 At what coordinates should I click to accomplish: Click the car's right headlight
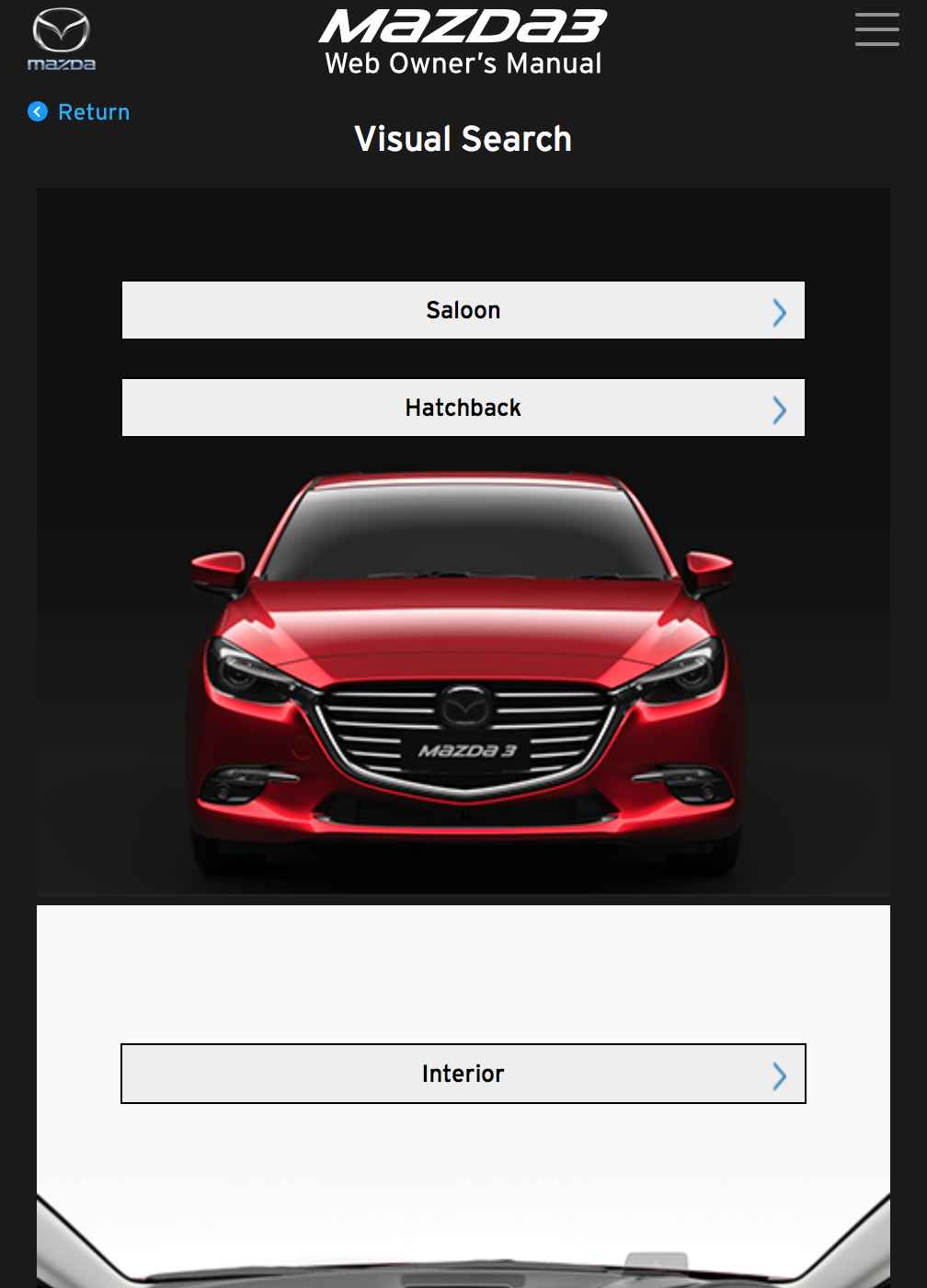point(681,672)
